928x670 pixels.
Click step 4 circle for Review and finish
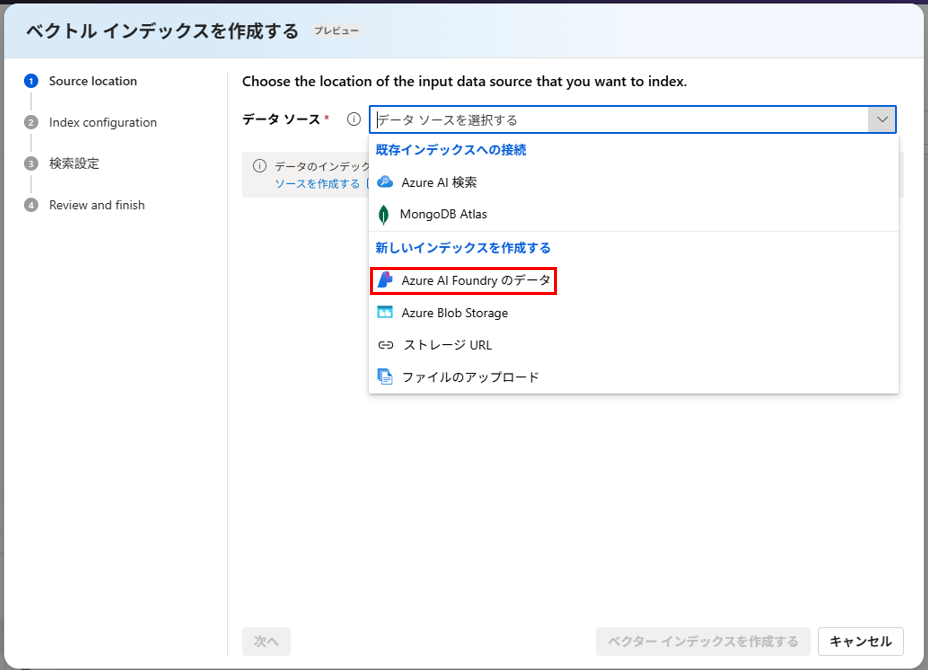(x=31, y=205)
